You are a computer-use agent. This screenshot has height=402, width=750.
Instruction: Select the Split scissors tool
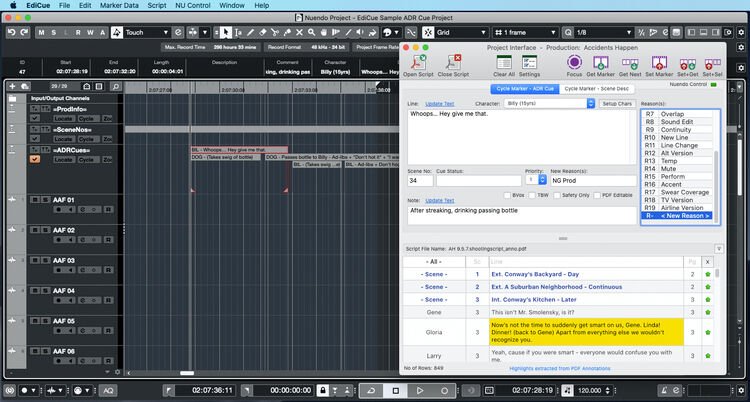(275, 33)
